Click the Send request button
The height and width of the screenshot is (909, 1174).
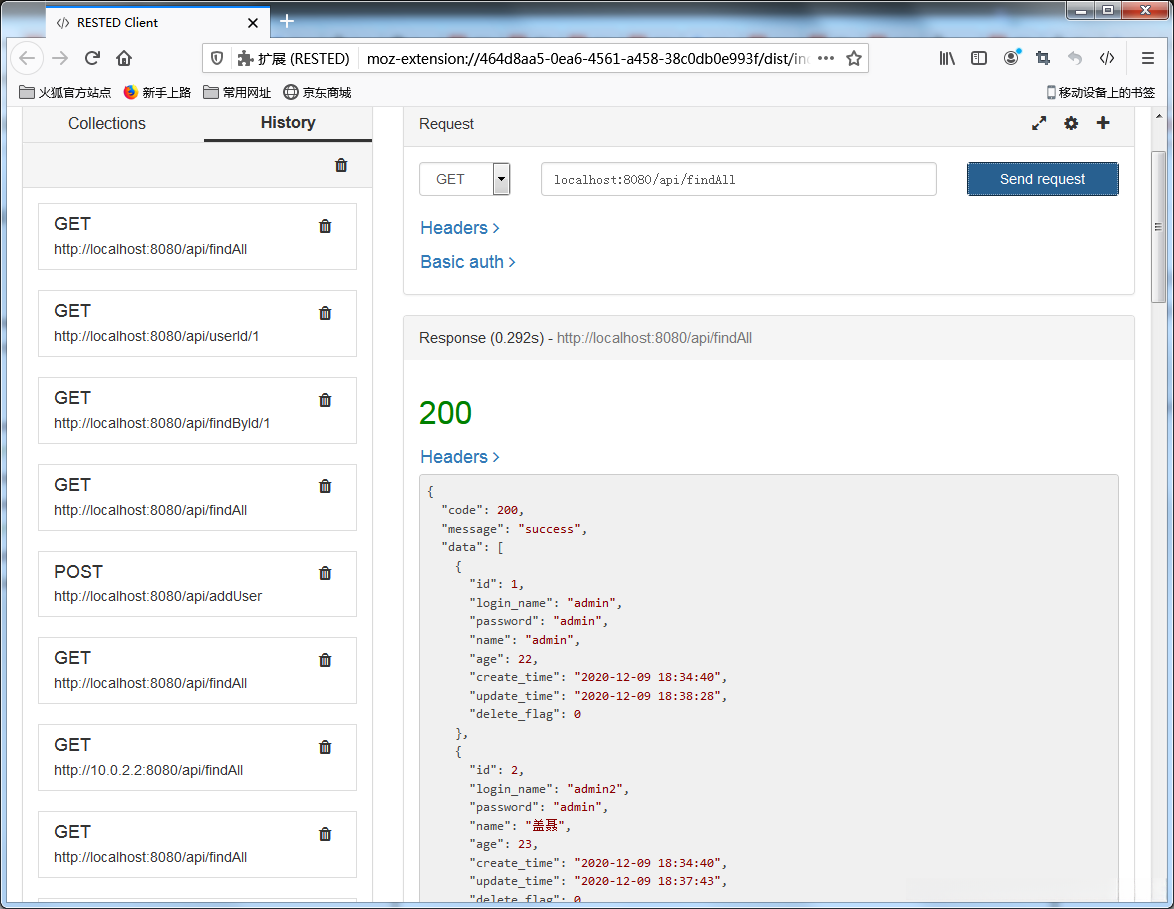tap(1042, 179)
